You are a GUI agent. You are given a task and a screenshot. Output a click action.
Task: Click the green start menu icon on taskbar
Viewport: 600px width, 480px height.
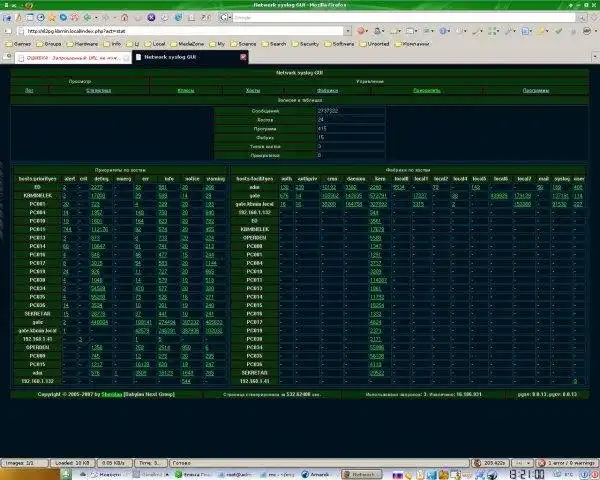66,475
